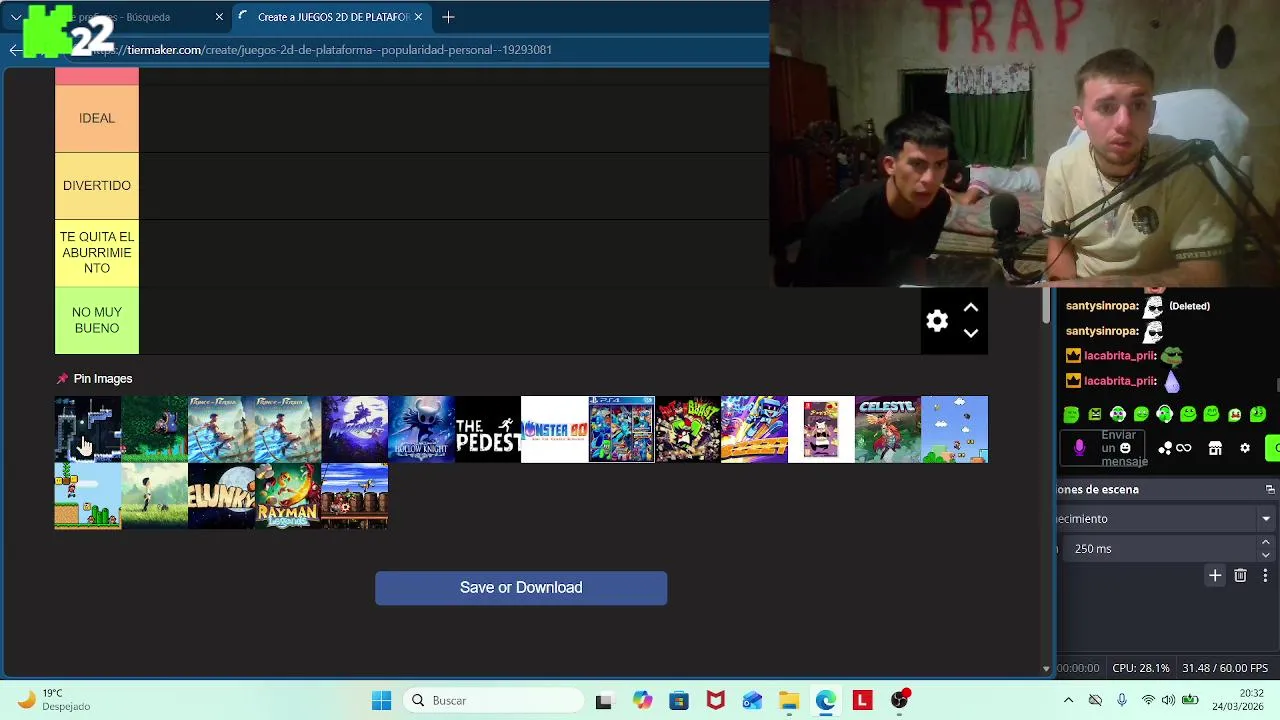Click the DIVERTIDO tier label
1280x720 pixels.
[97, 185]
